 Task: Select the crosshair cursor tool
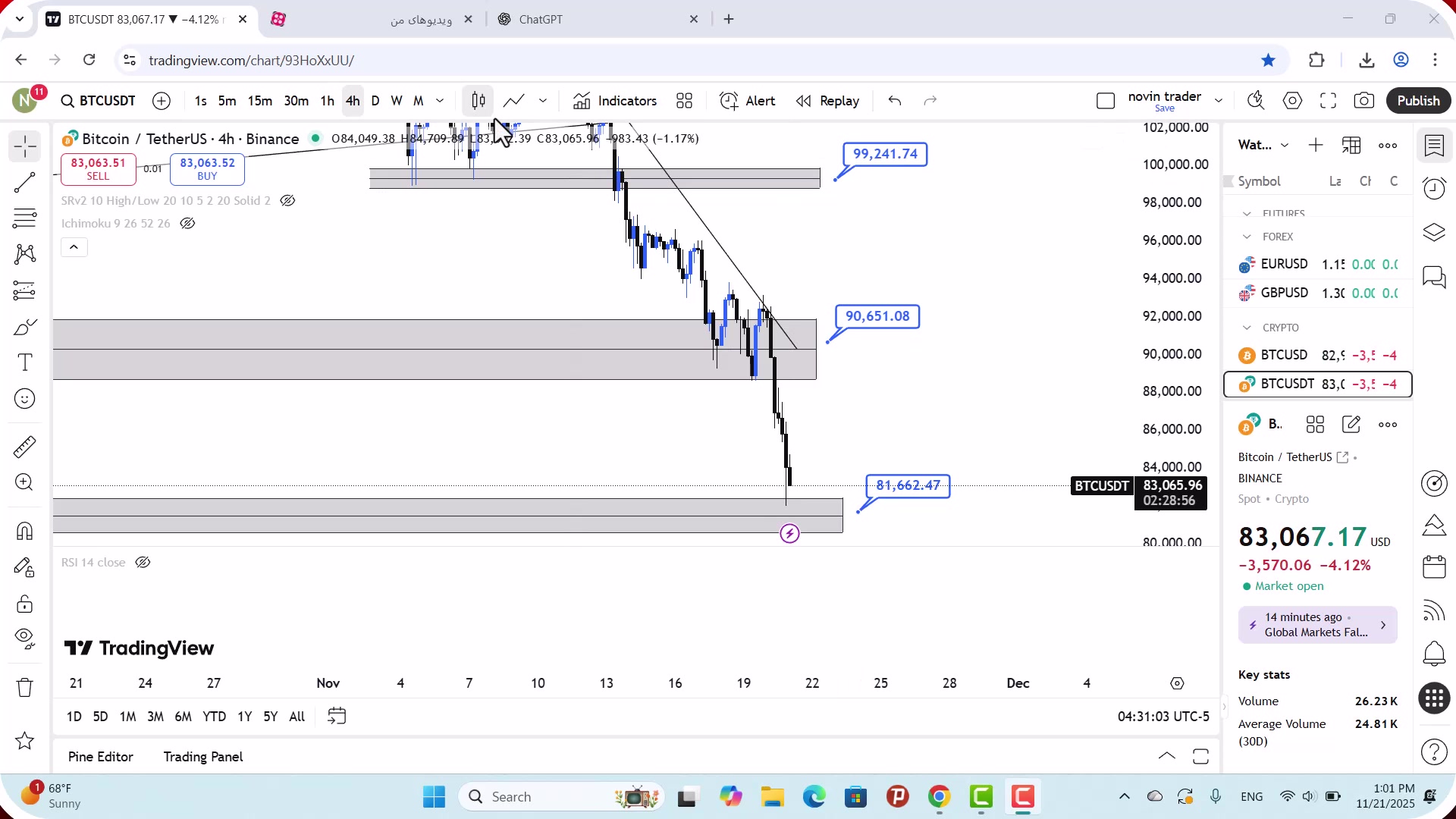25,146
